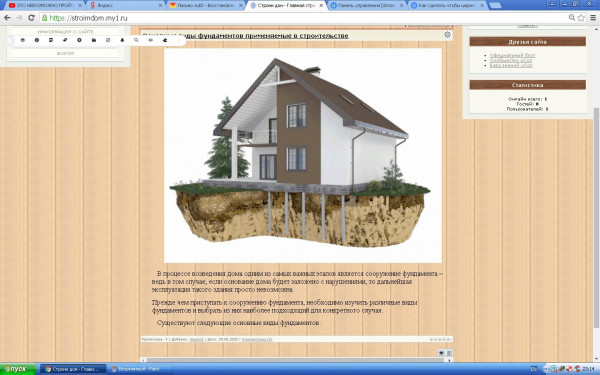Click the house foundation image
Screen dimensions: 600x375
pos(303,155)
